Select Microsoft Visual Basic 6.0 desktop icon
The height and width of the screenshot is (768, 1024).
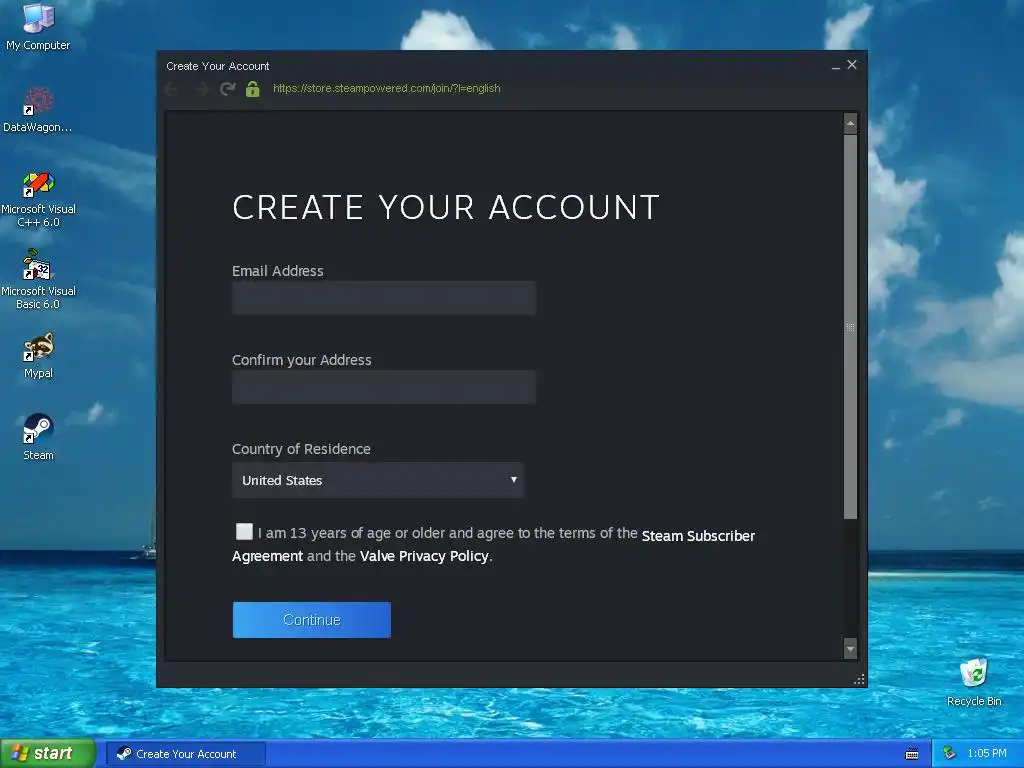click(38, 280)
